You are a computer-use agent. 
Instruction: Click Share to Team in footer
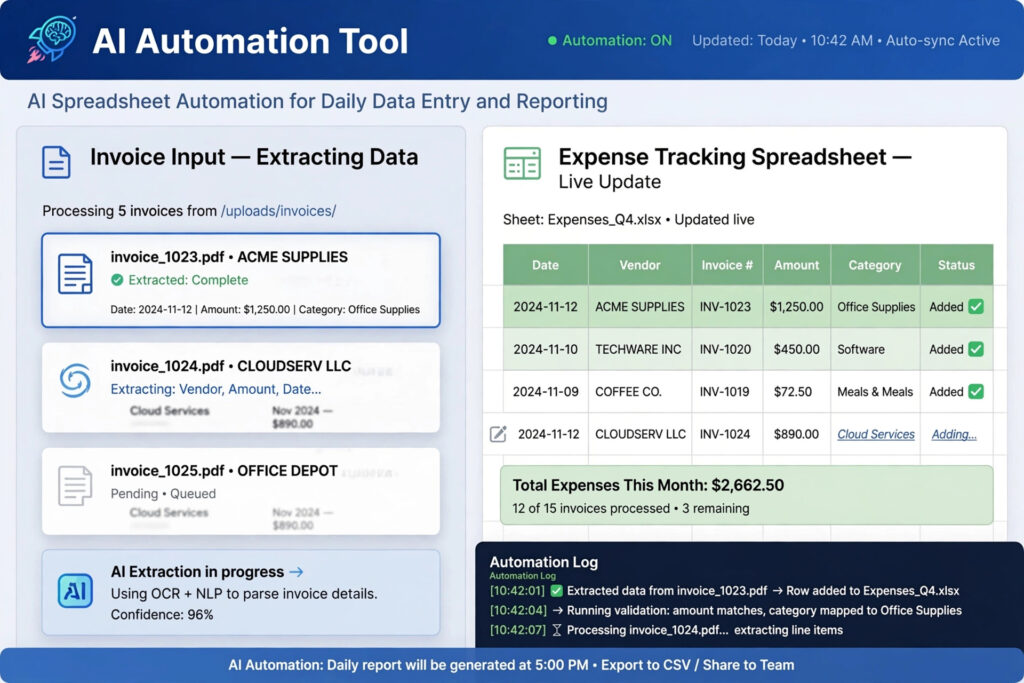(748, 665)
